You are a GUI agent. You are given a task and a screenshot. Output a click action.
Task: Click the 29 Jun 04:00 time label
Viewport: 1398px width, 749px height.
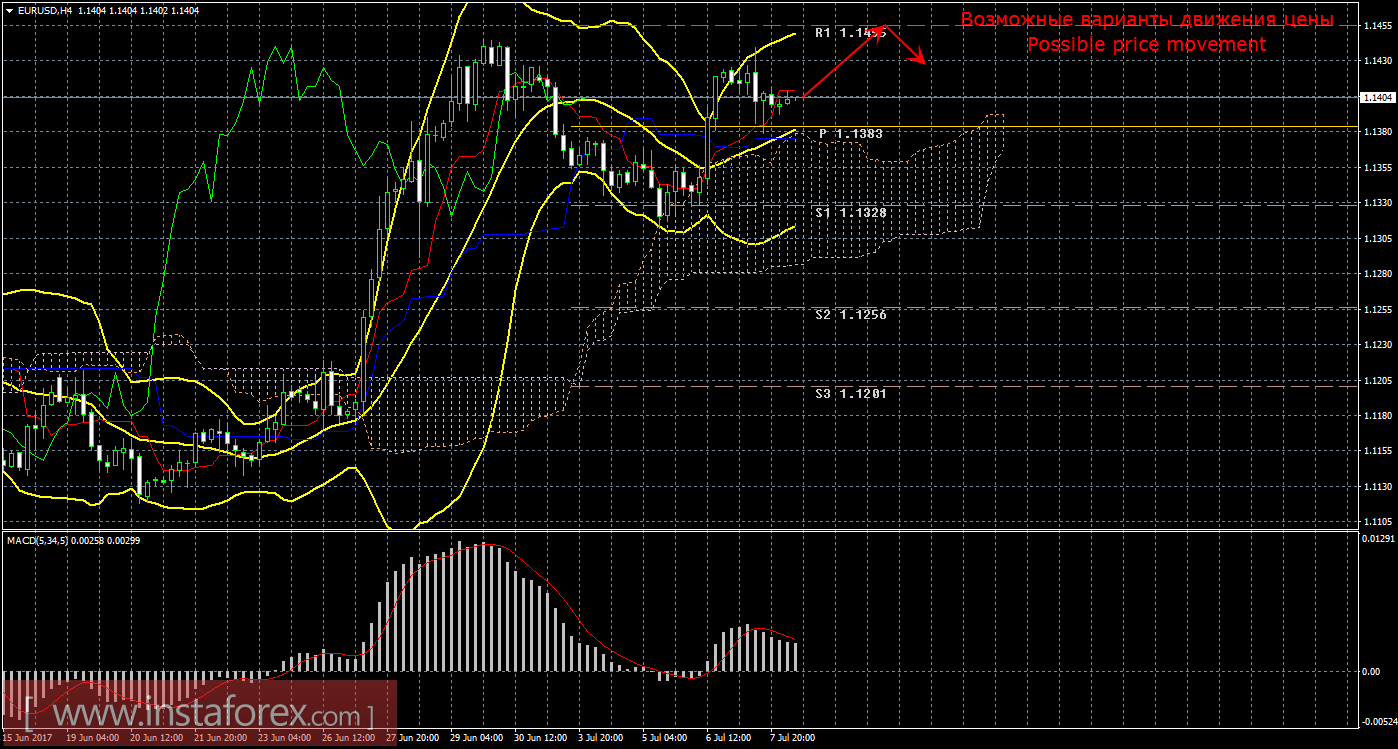(475, 738)
